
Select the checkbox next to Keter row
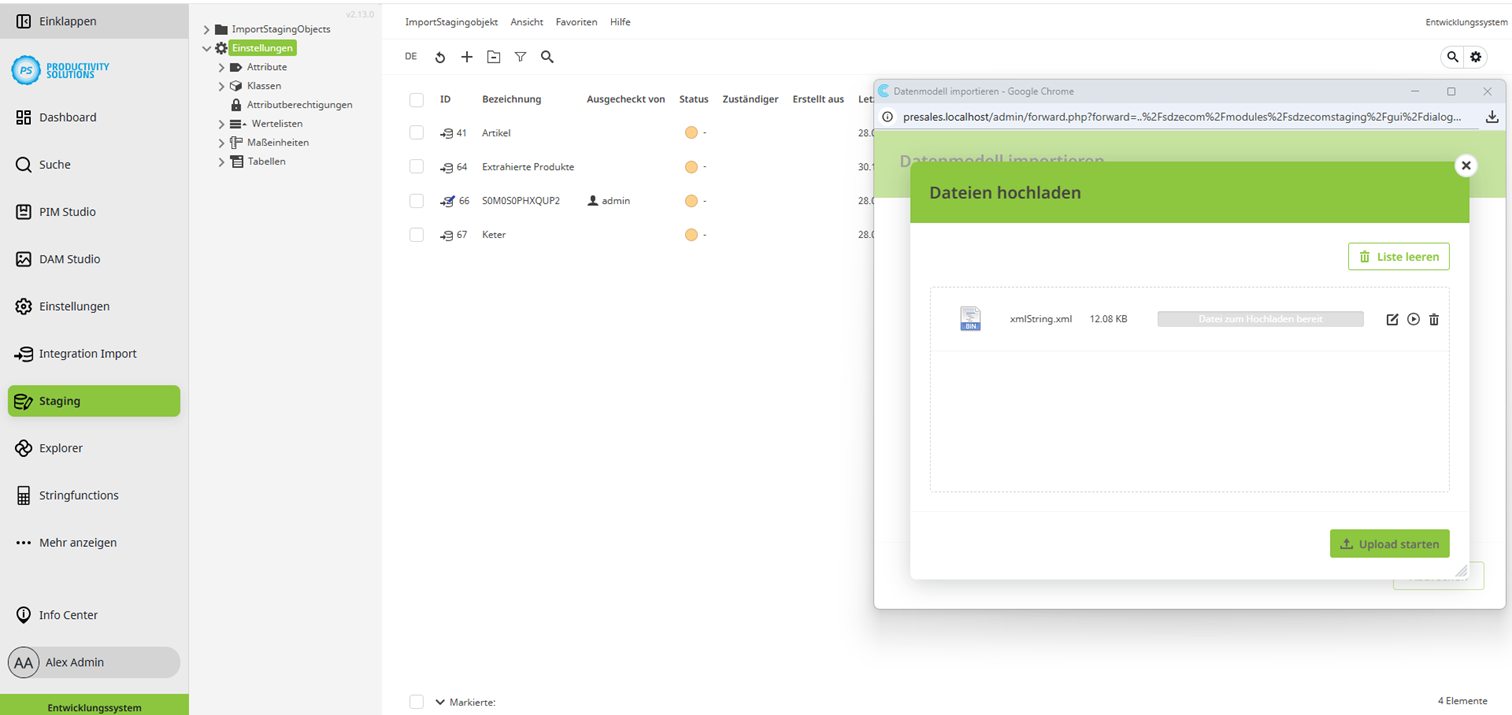pyautogui.click(x=417, y=235)
